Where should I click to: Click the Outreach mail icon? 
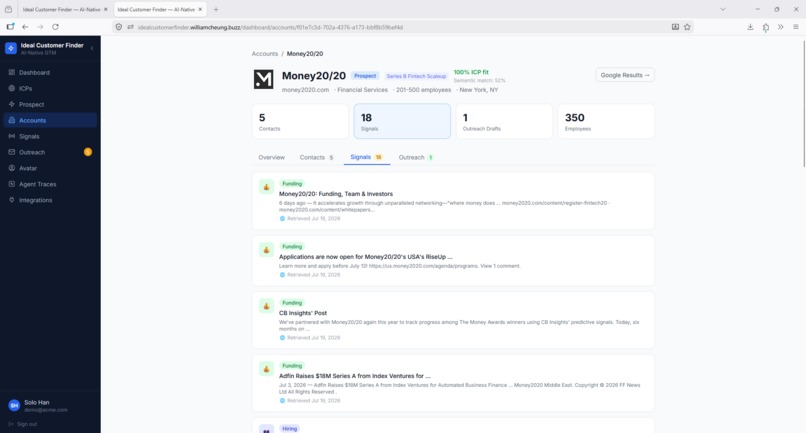(12, 152)
